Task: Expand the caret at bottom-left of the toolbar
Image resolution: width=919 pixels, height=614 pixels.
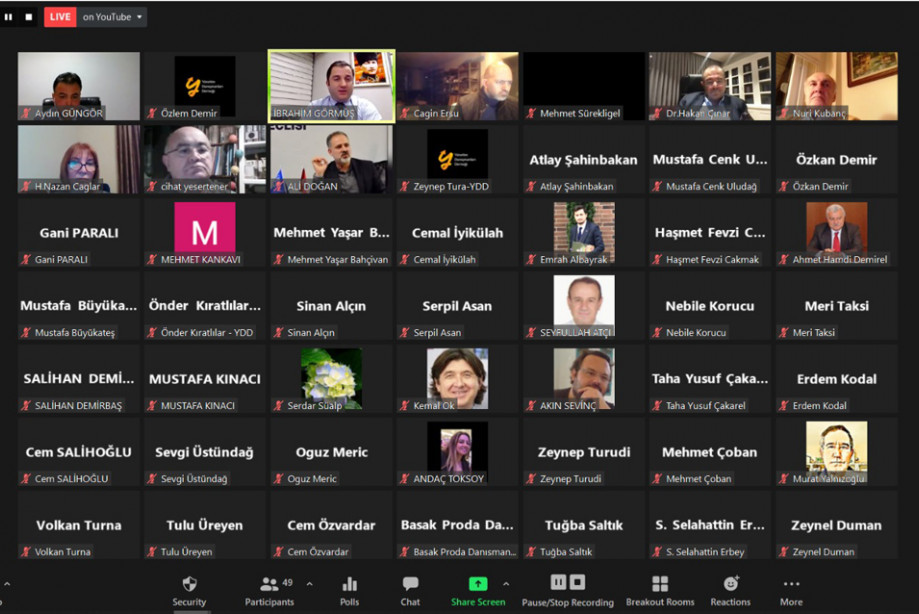Action: [5, 584]
